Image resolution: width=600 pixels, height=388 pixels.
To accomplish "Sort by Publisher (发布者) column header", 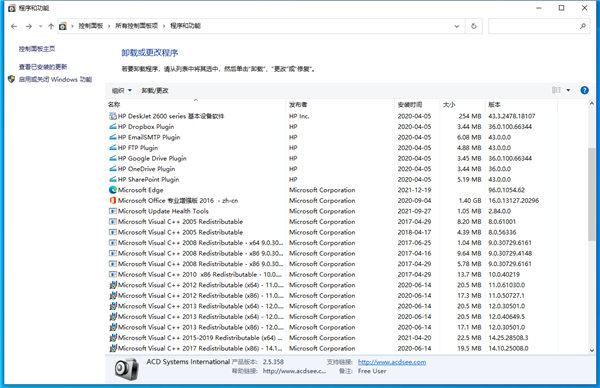I will coord(340,104).
